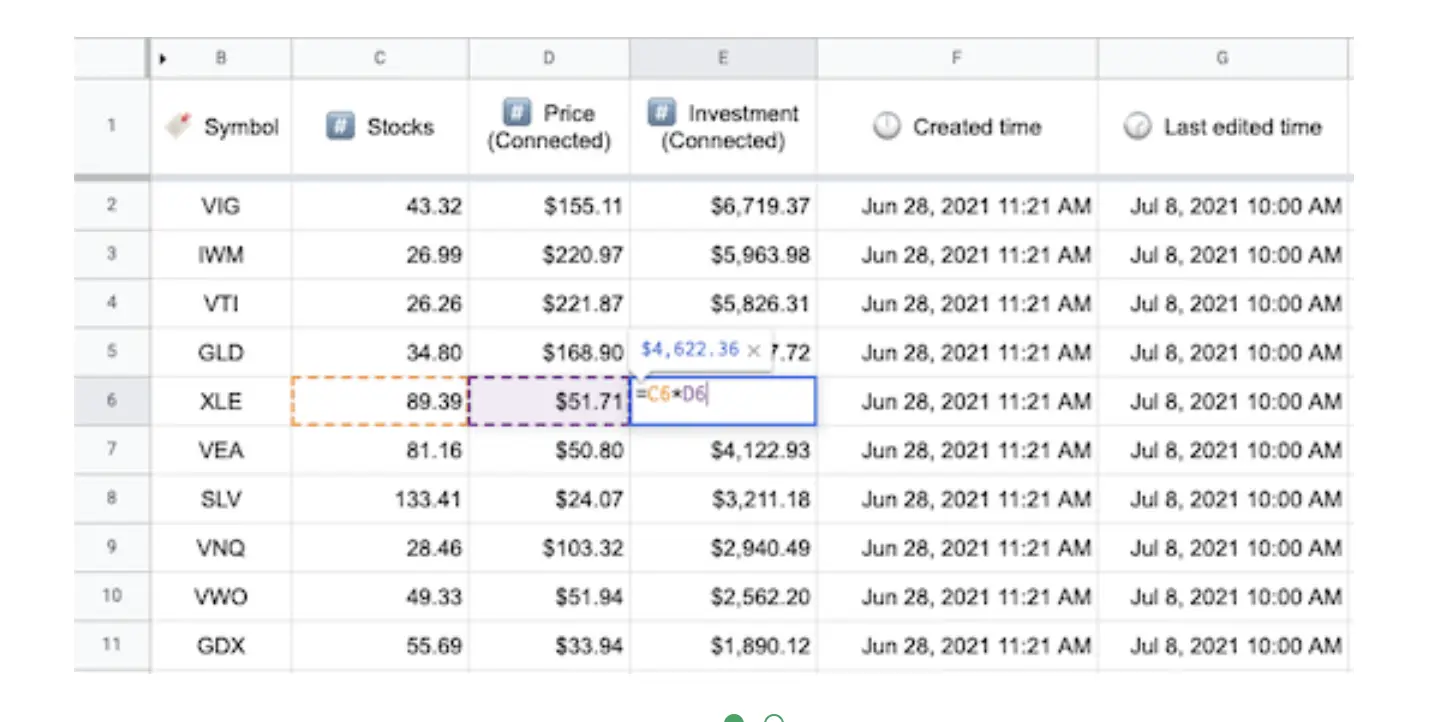Select the VIG investment cell $6,719.37
The width and height of the screenshot is (1452, 722).
pyautogui.click(x=723, y=206)
